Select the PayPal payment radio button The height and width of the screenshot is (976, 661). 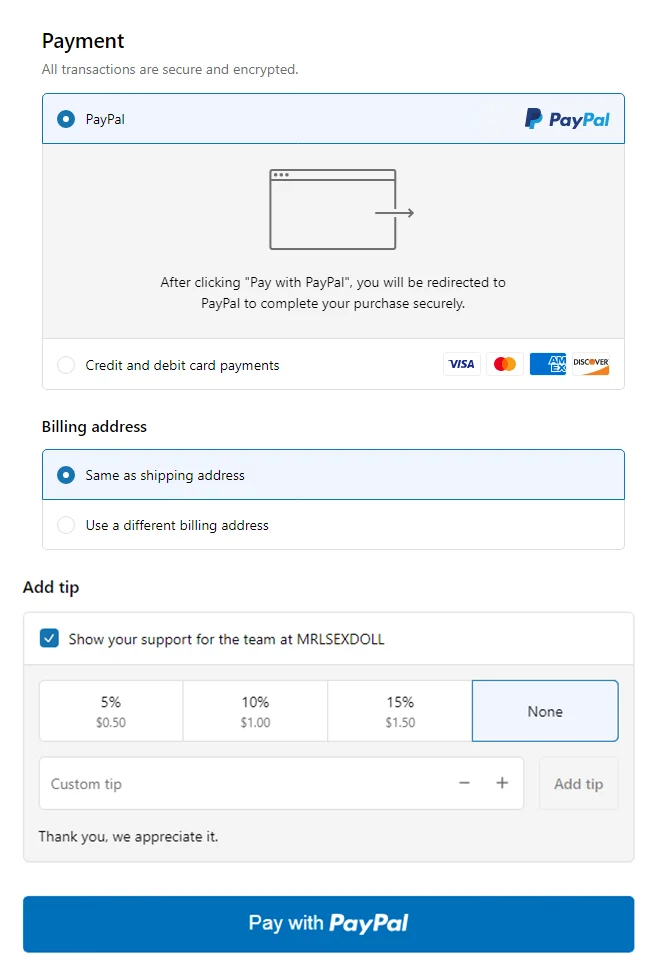tap(66, 119)
